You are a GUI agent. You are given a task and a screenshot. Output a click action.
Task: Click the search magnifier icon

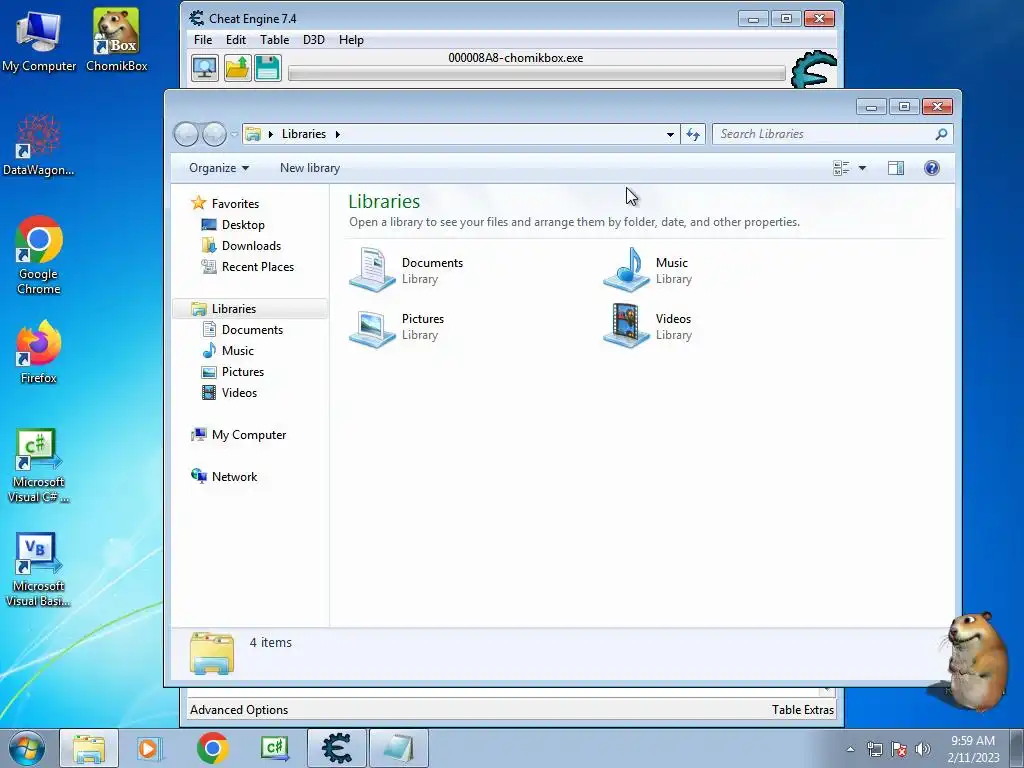pos(941,134)
